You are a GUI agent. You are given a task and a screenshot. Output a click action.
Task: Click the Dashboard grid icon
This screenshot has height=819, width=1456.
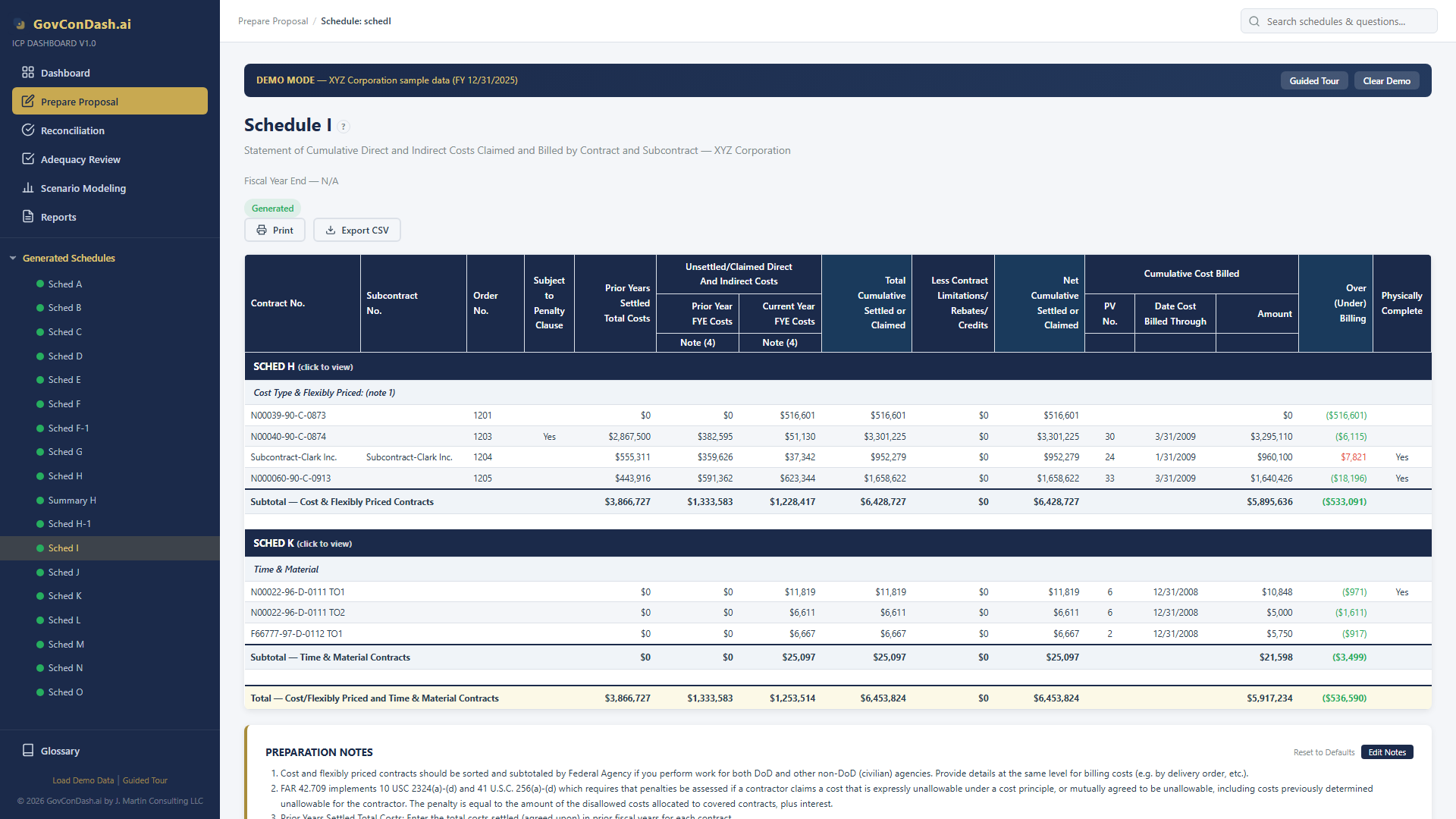pyautogui.click(x=28, y=73)
